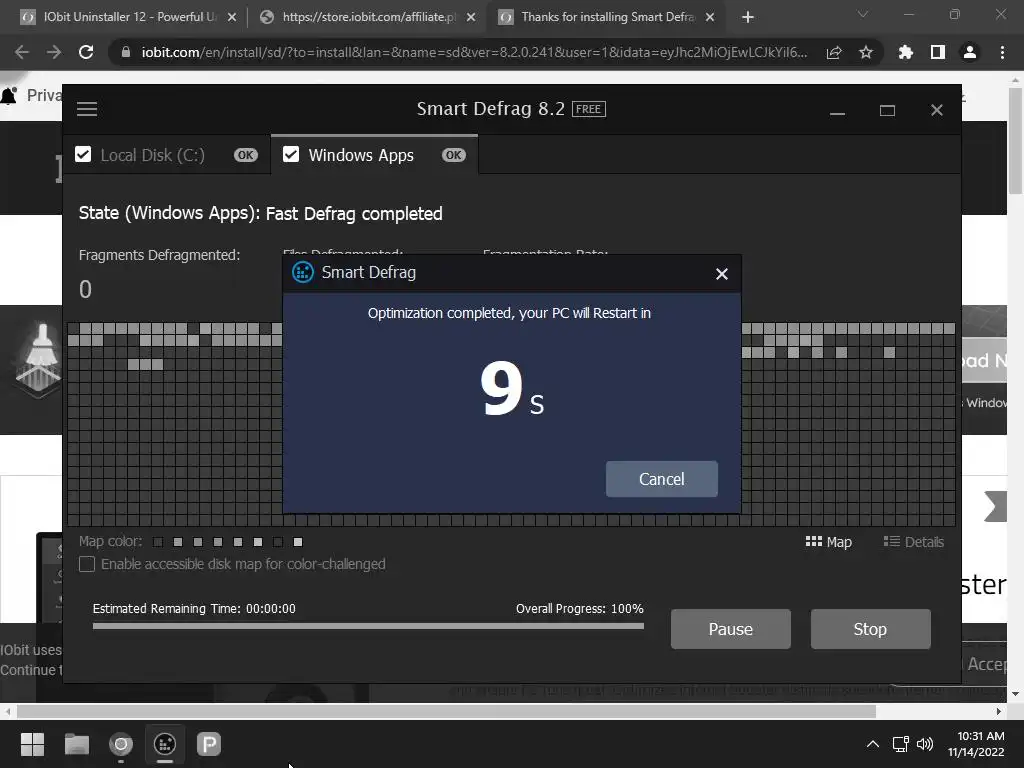Image resolution: width=1024 pixels, height=768 pixels.
Task: Close the IObit Uninstaller 12 tab
Action: 232,18
